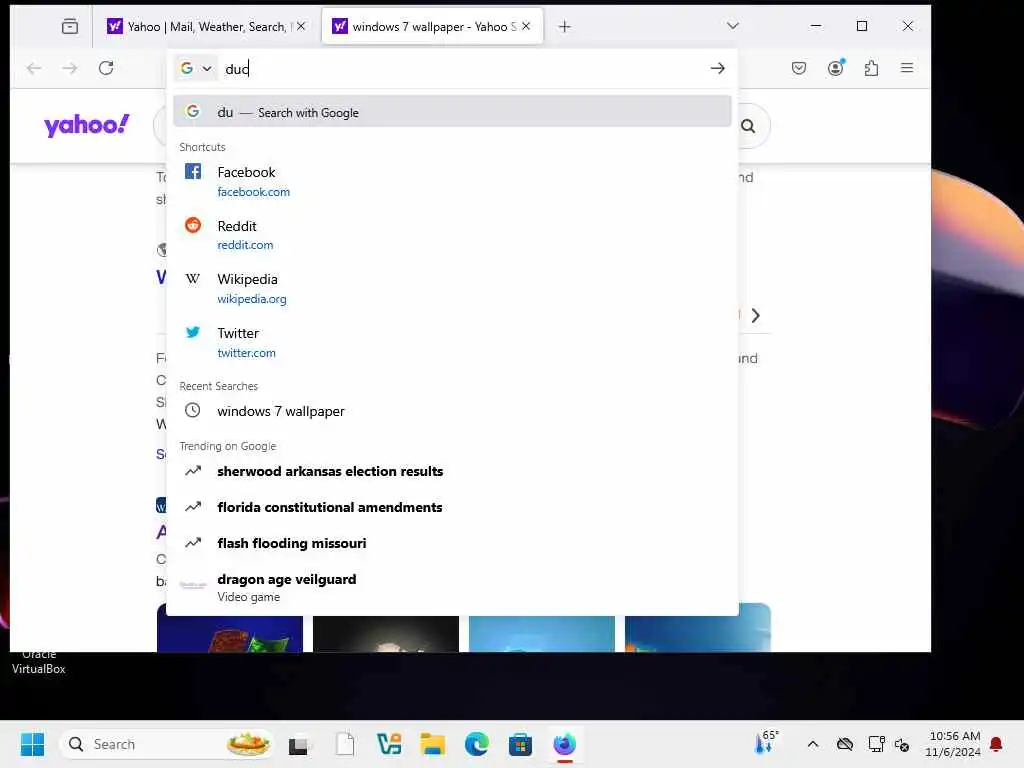
Task: Select dragon age veilguard suggestion
Action: point(452,587)
